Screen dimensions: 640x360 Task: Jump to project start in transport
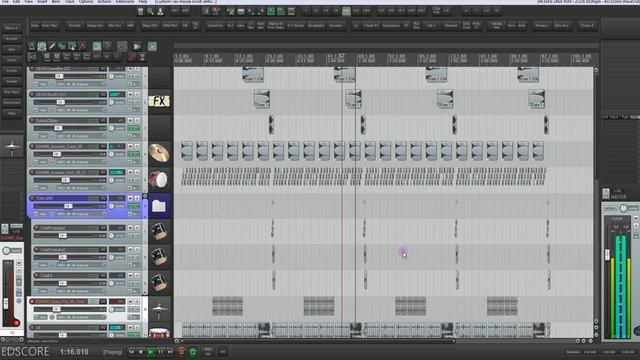(131, 352)
